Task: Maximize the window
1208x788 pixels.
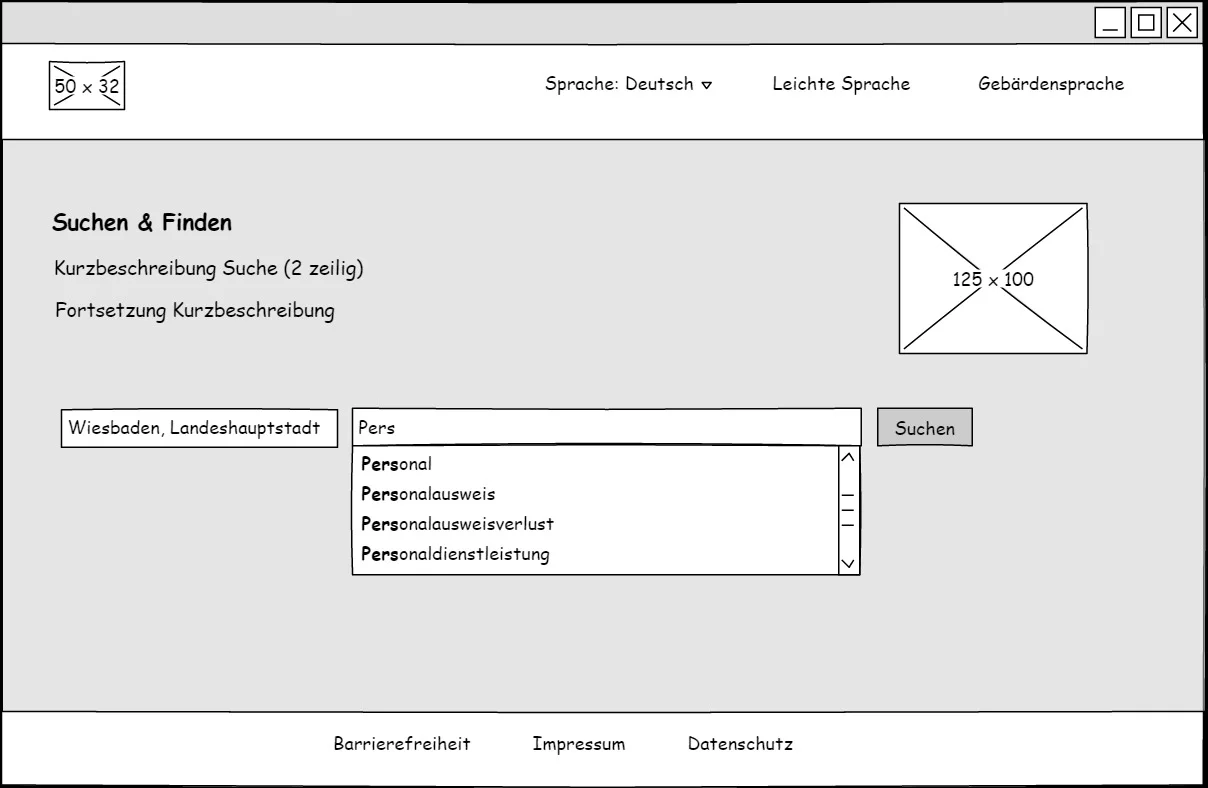Action: tap(1146, 23)
